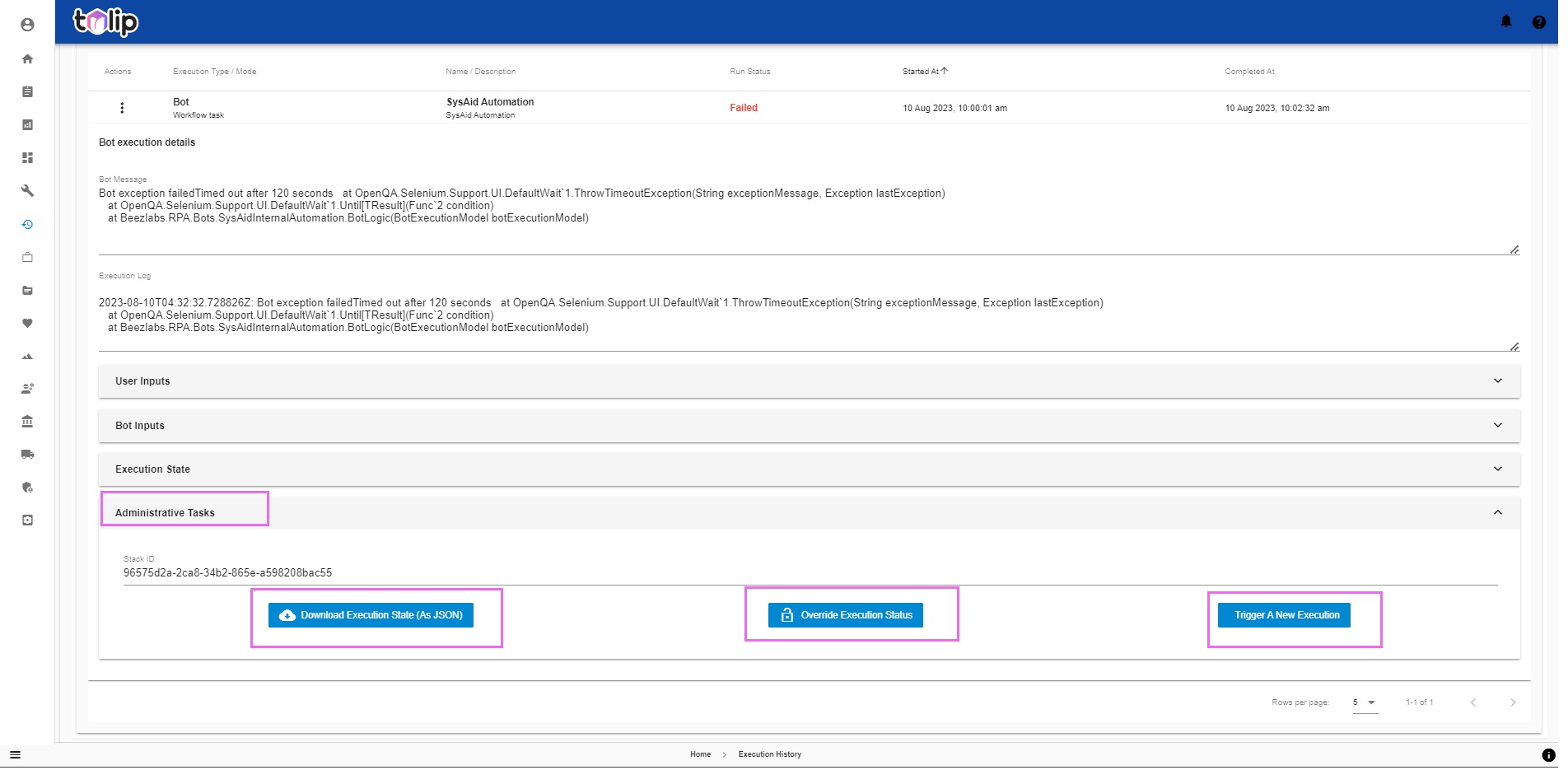This screenshot has width=1568, height=770.
Task: Go to previous page arrow
Action: point(1472,702)
